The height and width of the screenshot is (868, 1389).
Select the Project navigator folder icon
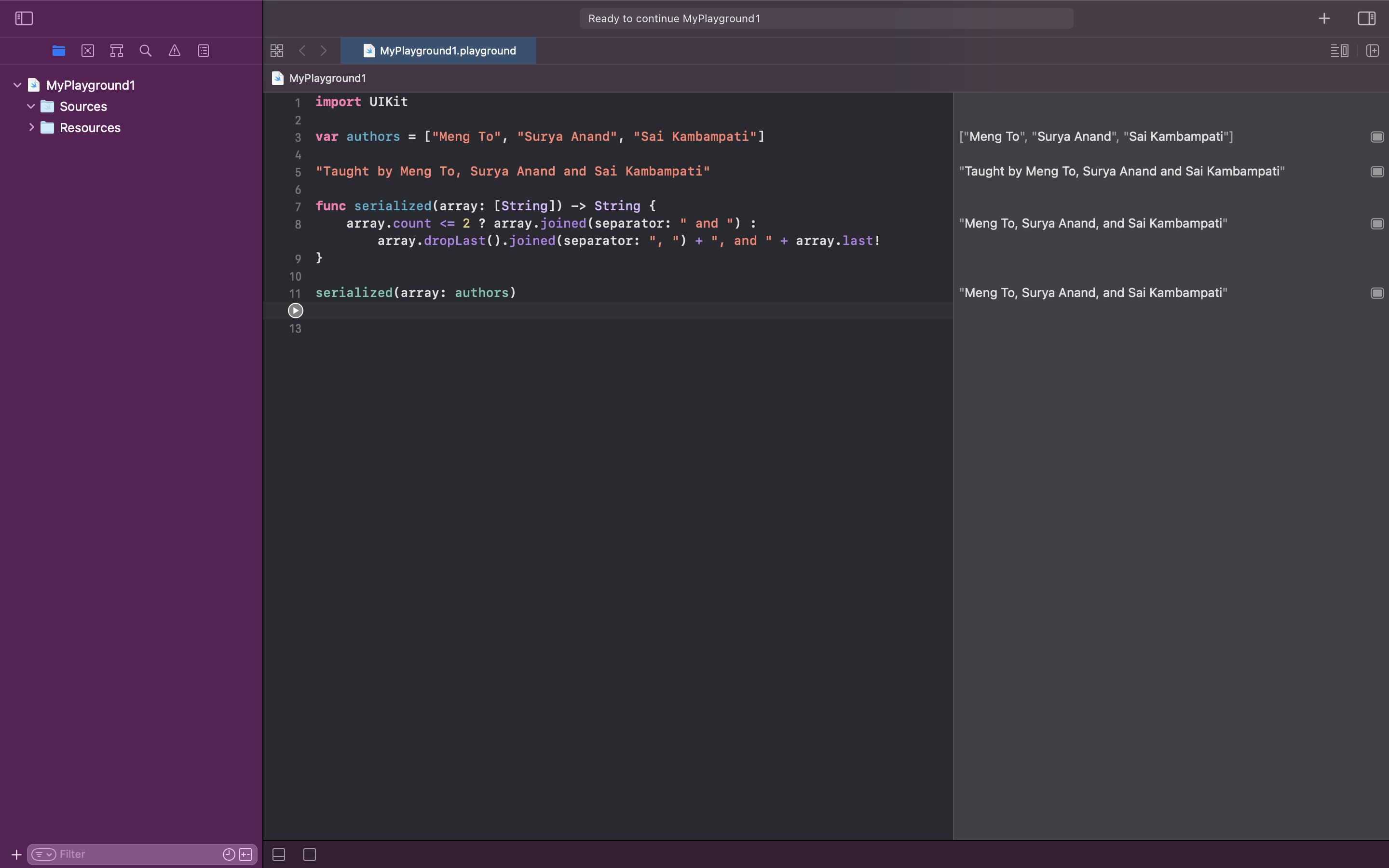[x=58, y=51]
